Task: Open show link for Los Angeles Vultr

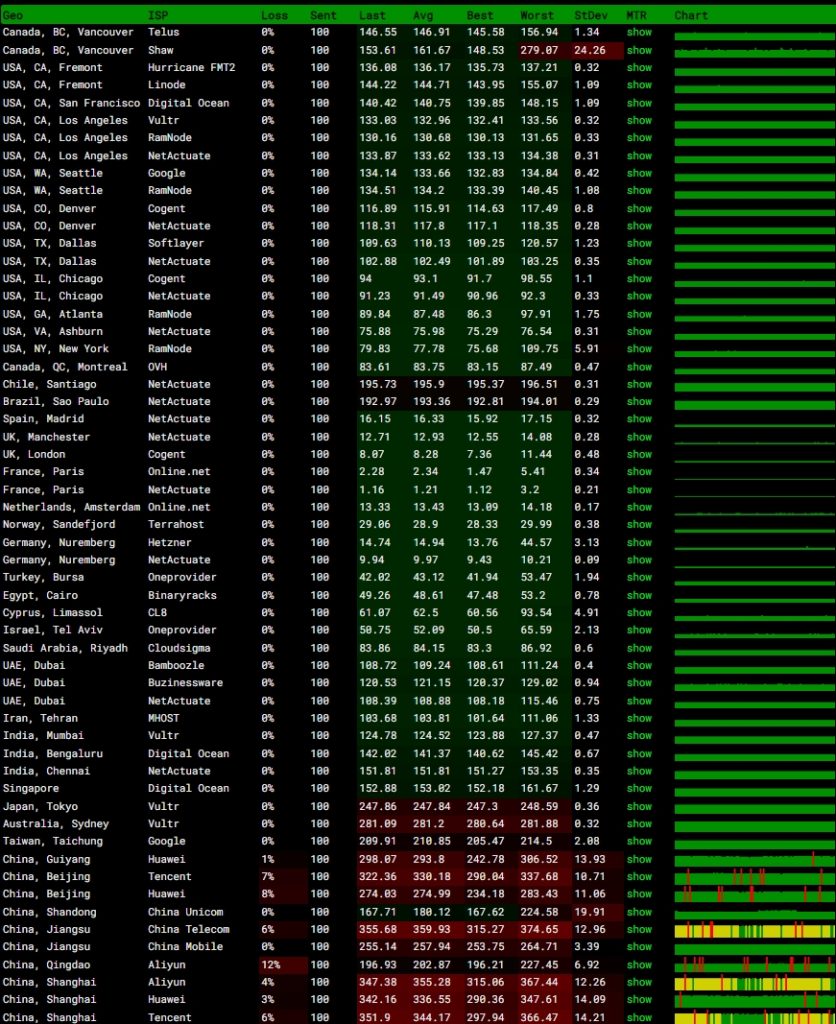Action: click(x=639, y=120)
